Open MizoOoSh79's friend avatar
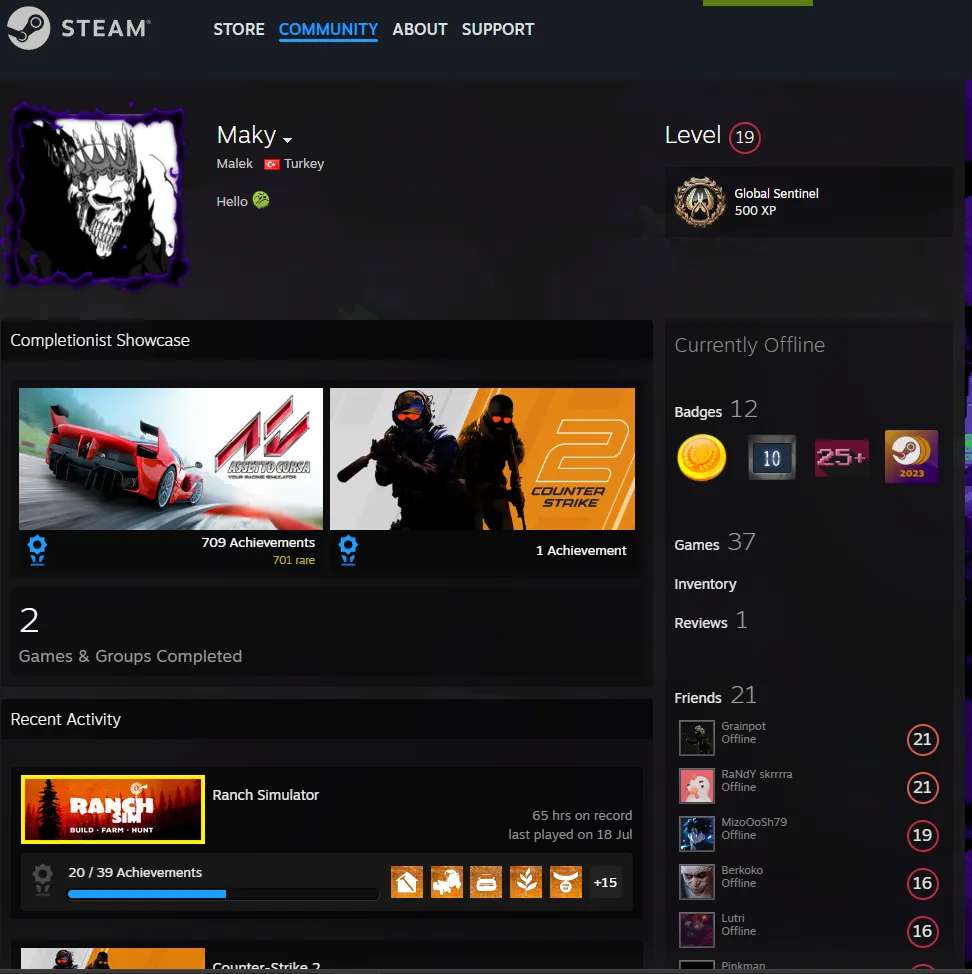 click(x=697, y=834)
